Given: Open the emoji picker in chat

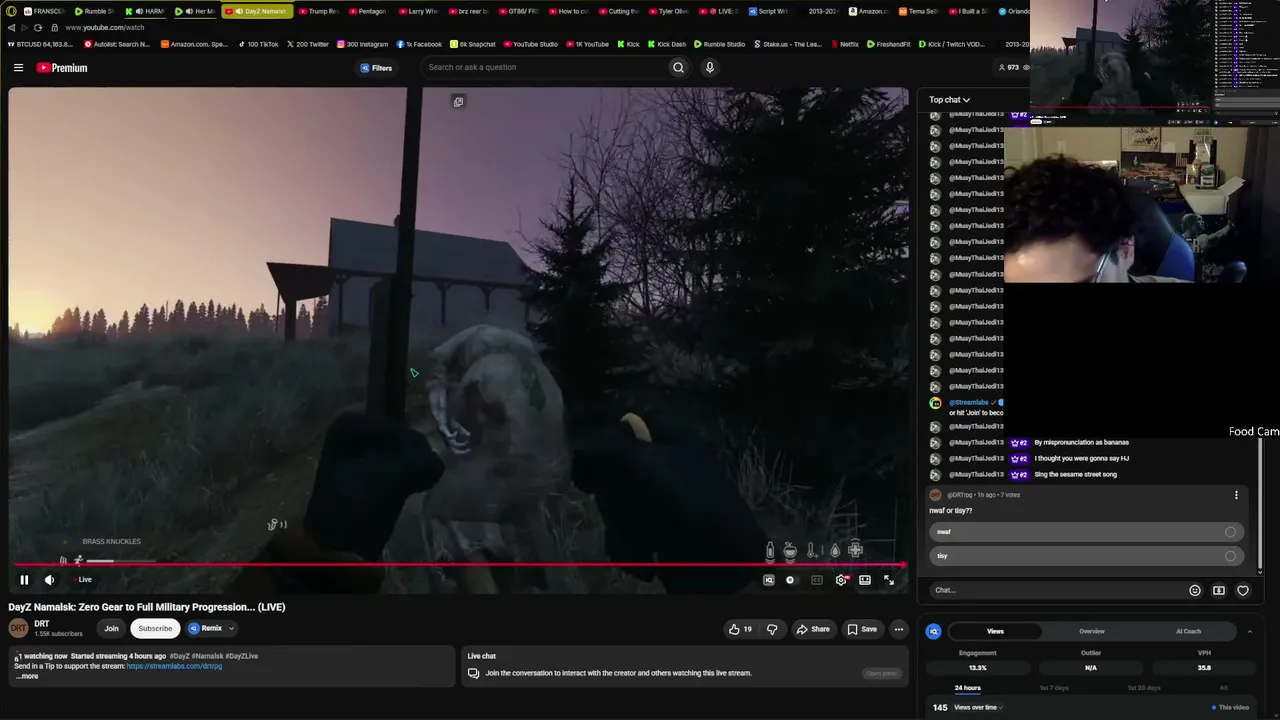Looking at the screenshot, I should [1195, 590].
